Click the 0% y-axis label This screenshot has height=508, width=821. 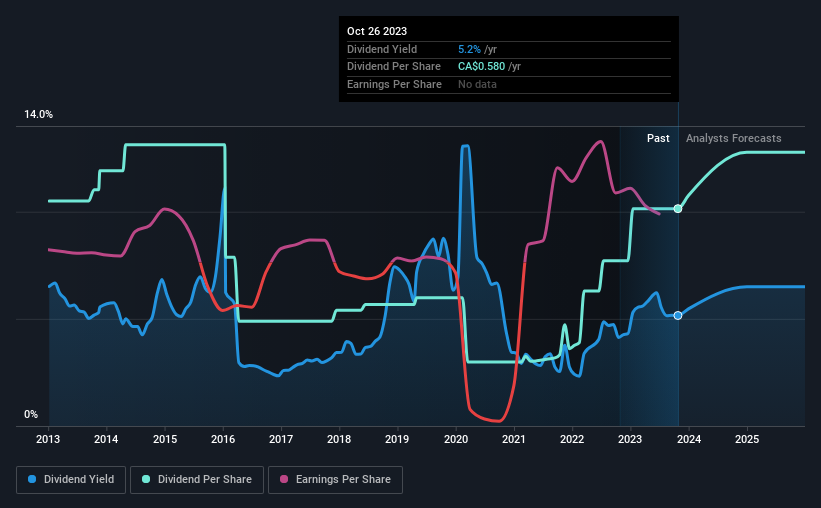click(x=31, y=414)
